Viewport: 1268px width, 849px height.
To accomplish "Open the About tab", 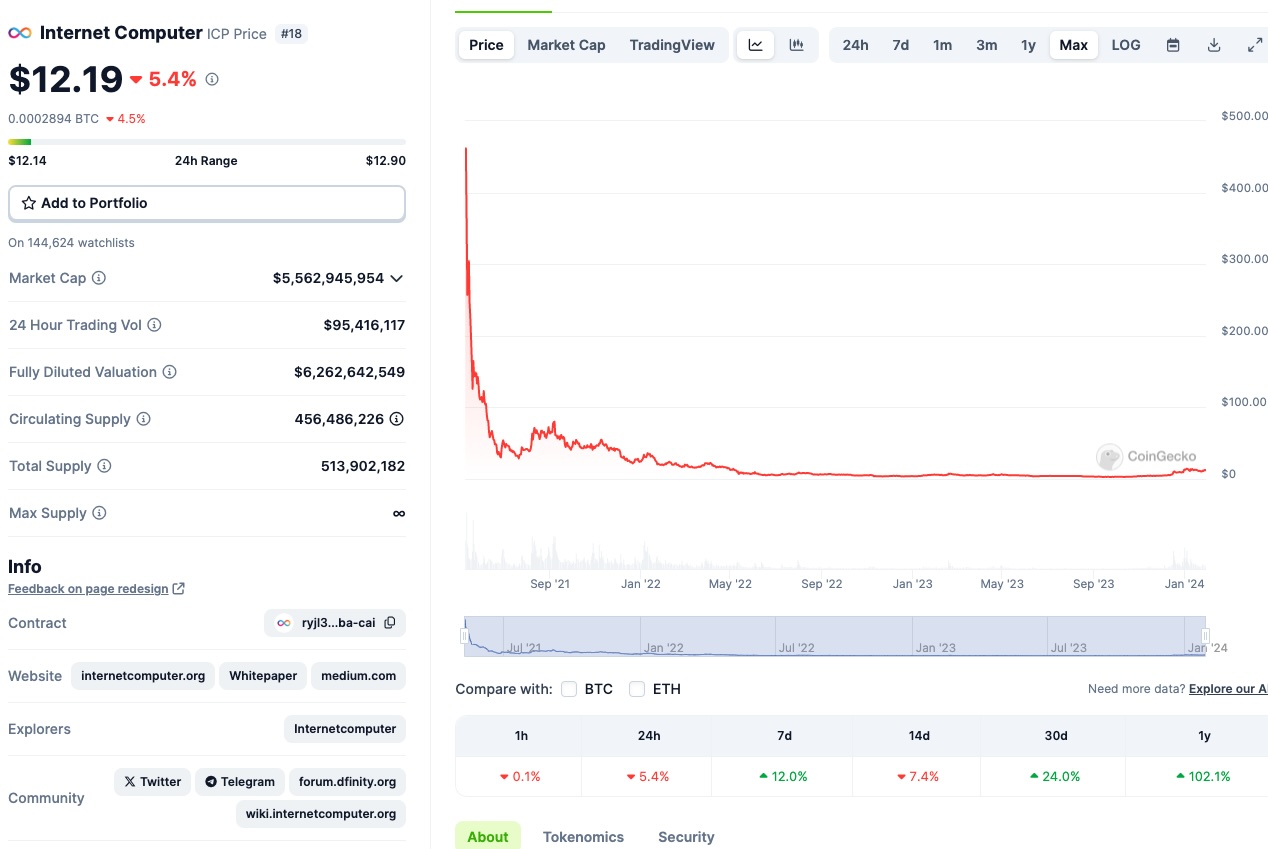I will 488,836.
